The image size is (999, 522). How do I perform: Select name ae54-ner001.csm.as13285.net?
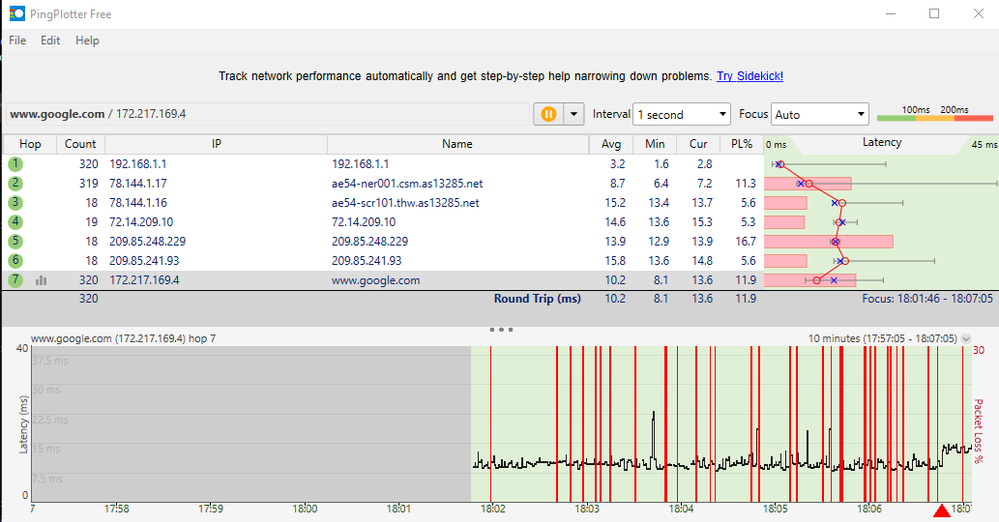[407, 184]
